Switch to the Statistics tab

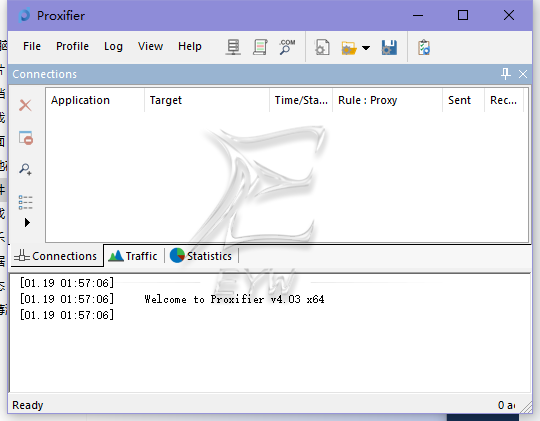[x=201, y=256]
